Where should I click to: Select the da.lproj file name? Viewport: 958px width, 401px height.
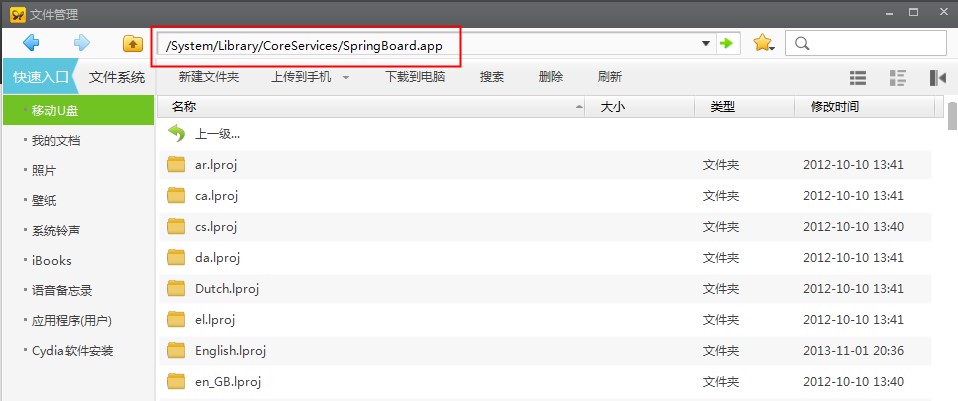click(218, 258)
